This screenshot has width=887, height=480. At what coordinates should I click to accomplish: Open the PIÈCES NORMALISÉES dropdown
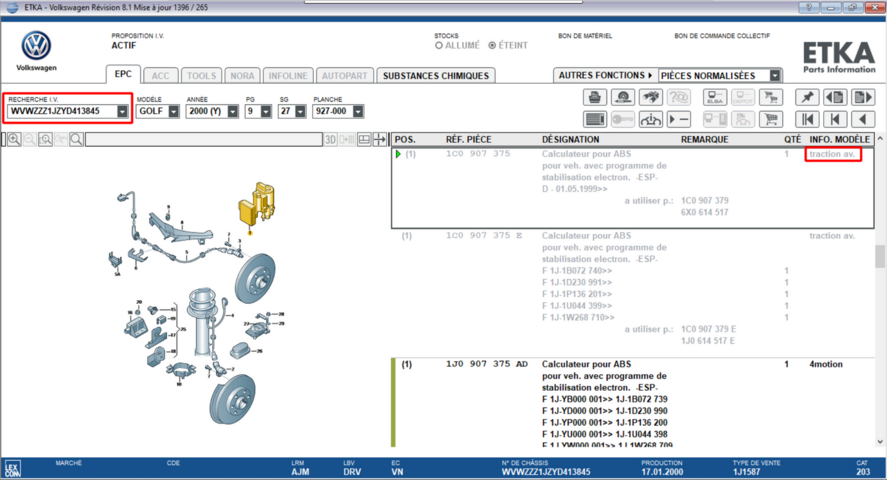click(x=775, y=75)
